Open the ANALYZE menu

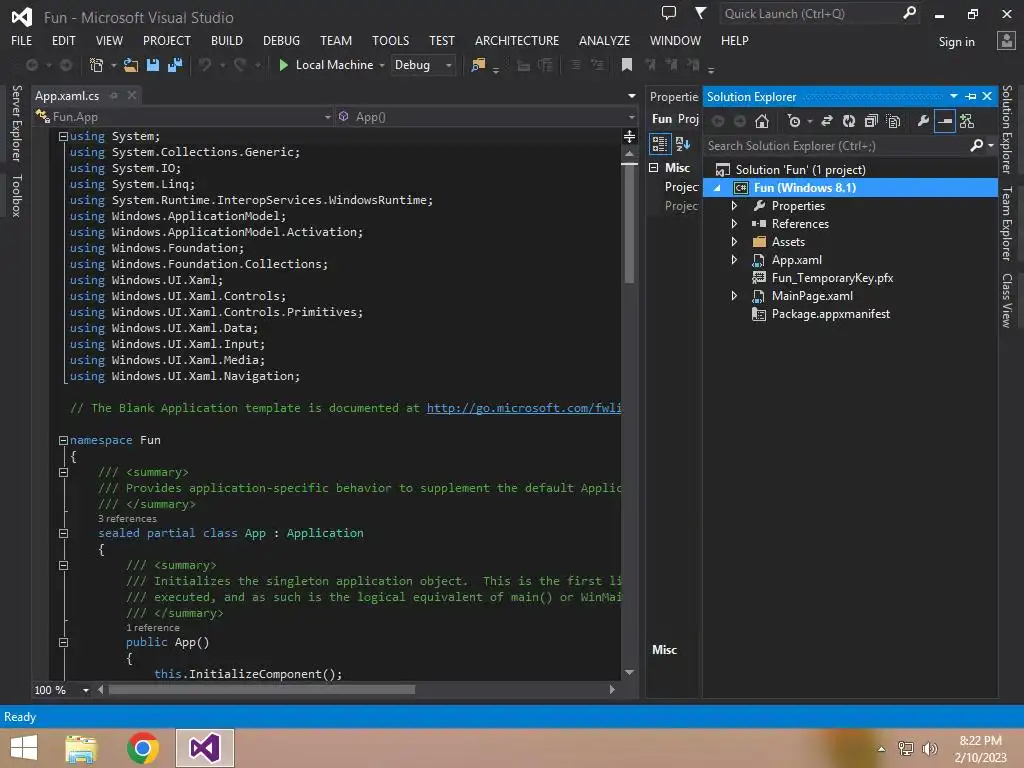(x=604, y=40)
